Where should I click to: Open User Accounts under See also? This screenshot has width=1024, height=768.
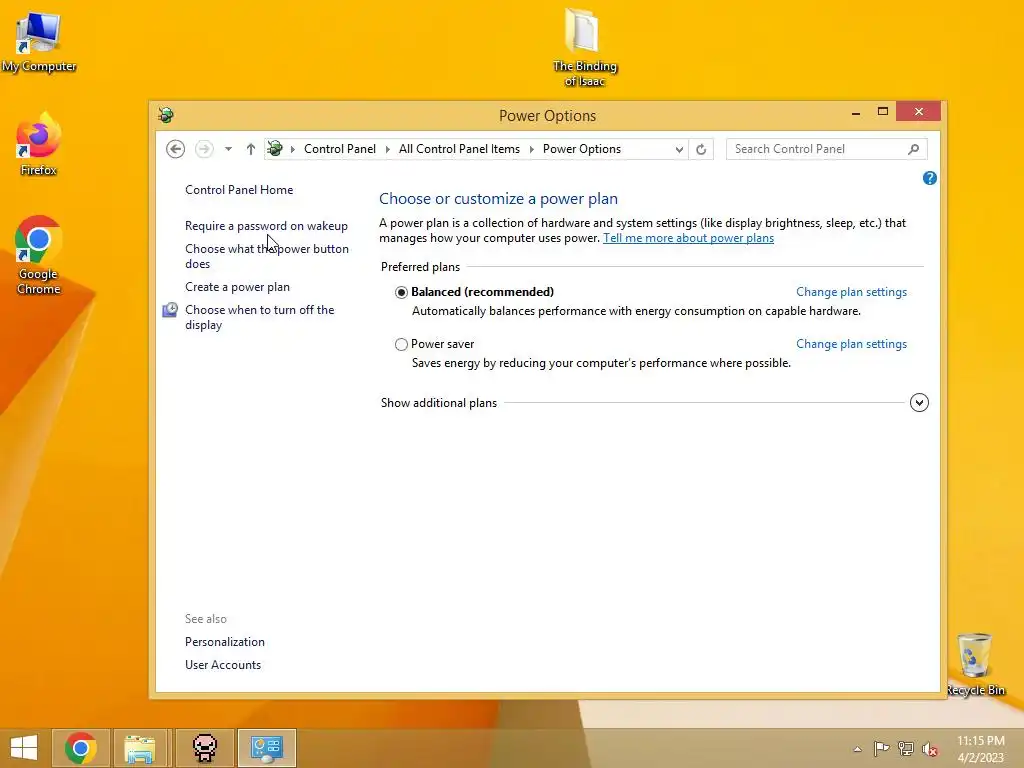(223, 665)
